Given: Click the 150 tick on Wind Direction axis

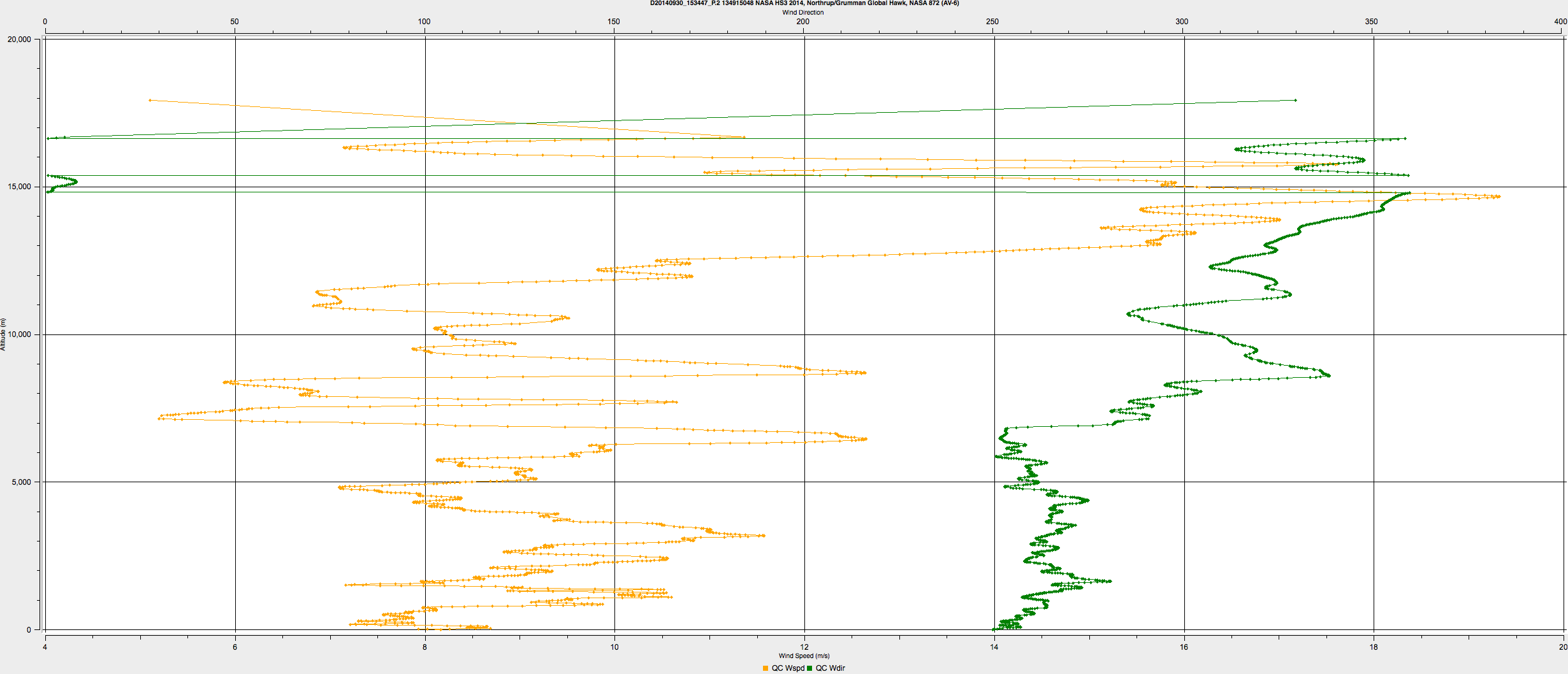Looking at the screenshot, I should tap(613, 22).
